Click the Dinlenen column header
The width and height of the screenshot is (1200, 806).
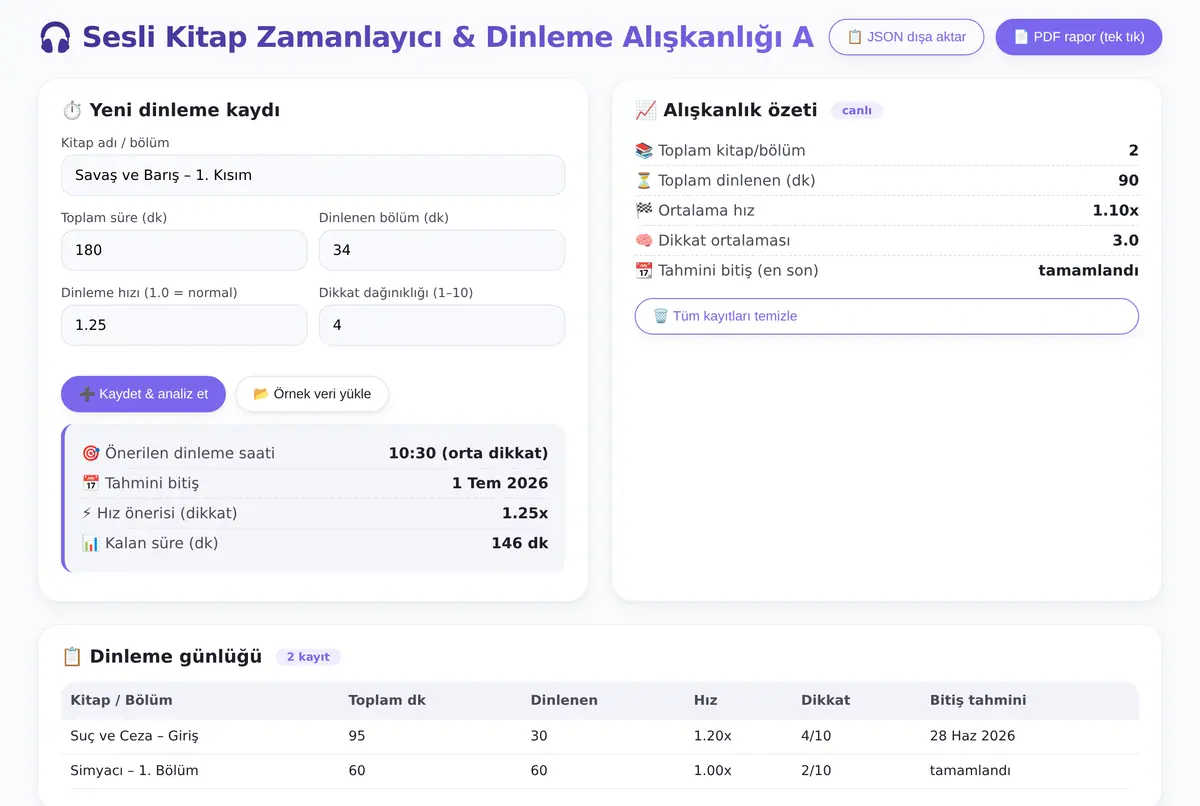(564, 700)
